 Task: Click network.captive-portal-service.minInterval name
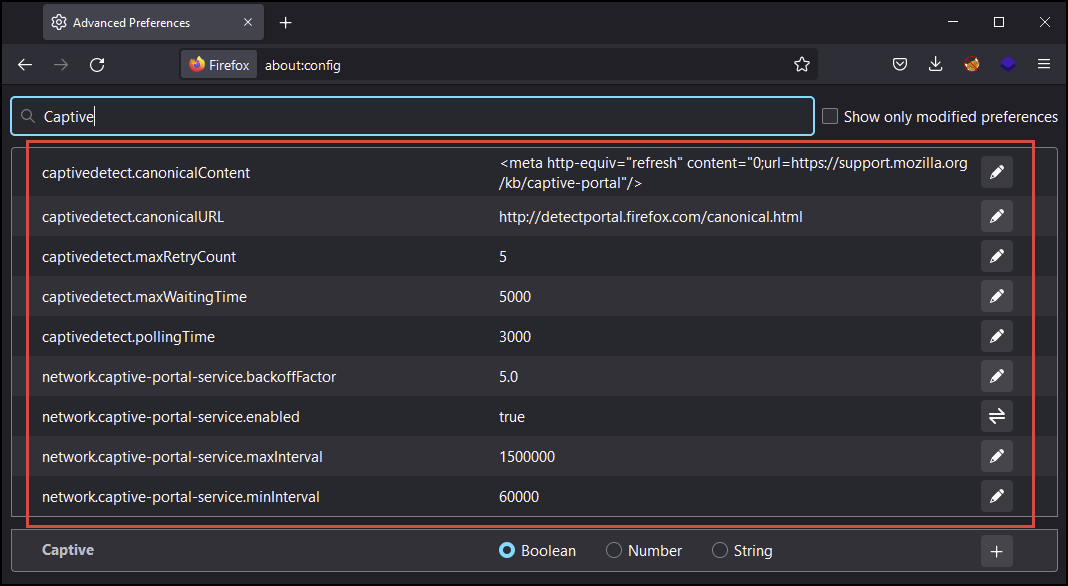[180, 497]
